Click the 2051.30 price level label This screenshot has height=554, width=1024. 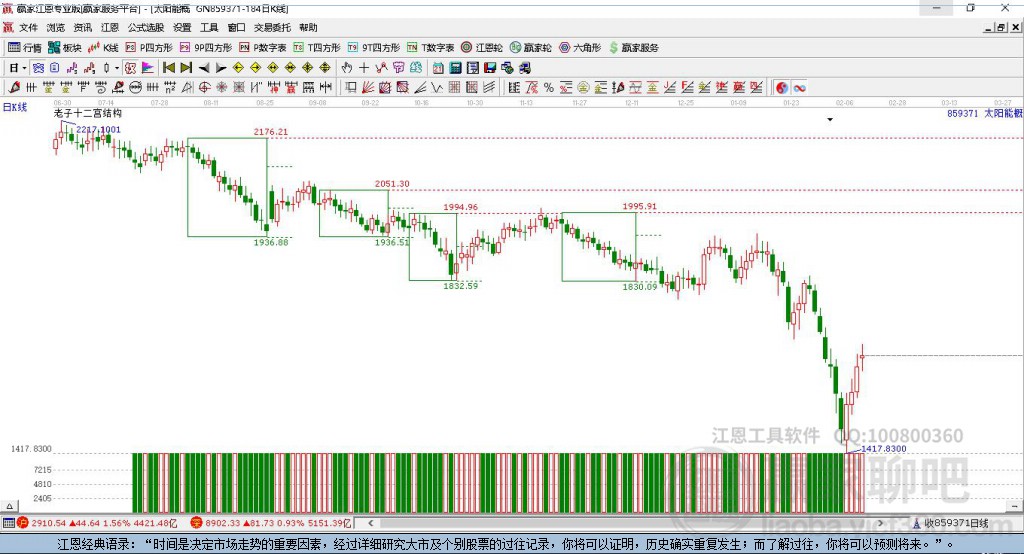[x=392, y=184]
